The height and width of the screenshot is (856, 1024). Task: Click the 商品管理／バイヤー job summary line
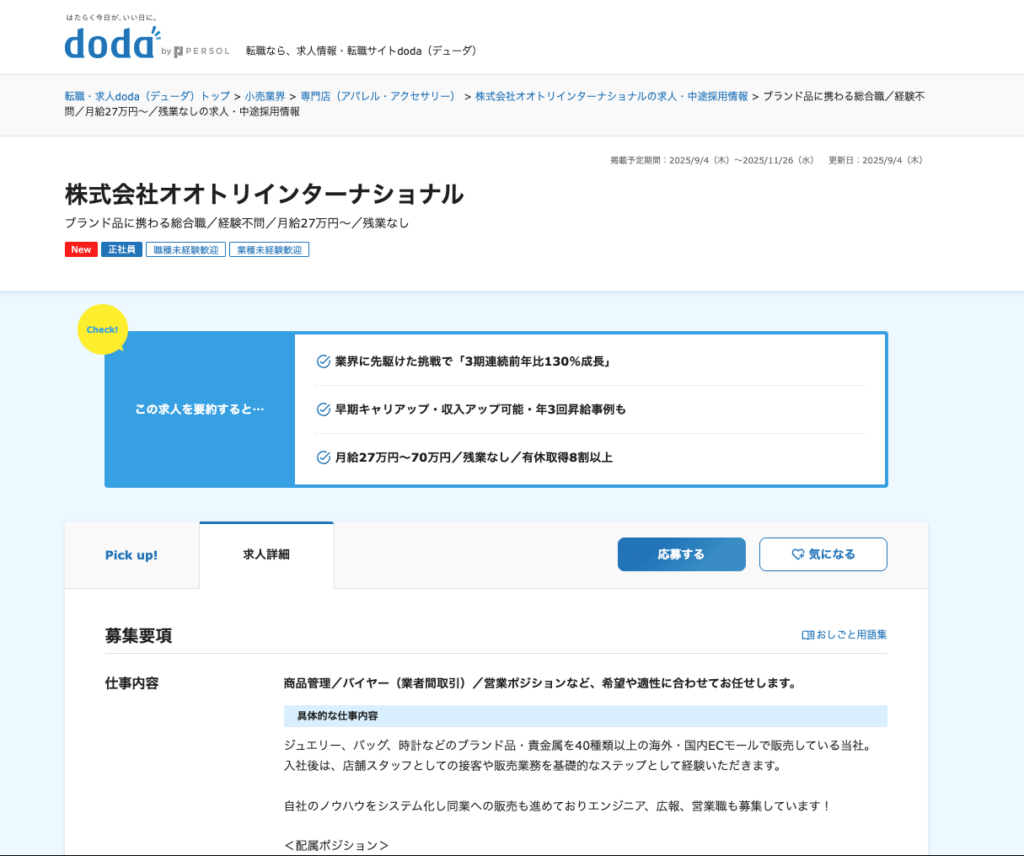[x=541, y=684]
